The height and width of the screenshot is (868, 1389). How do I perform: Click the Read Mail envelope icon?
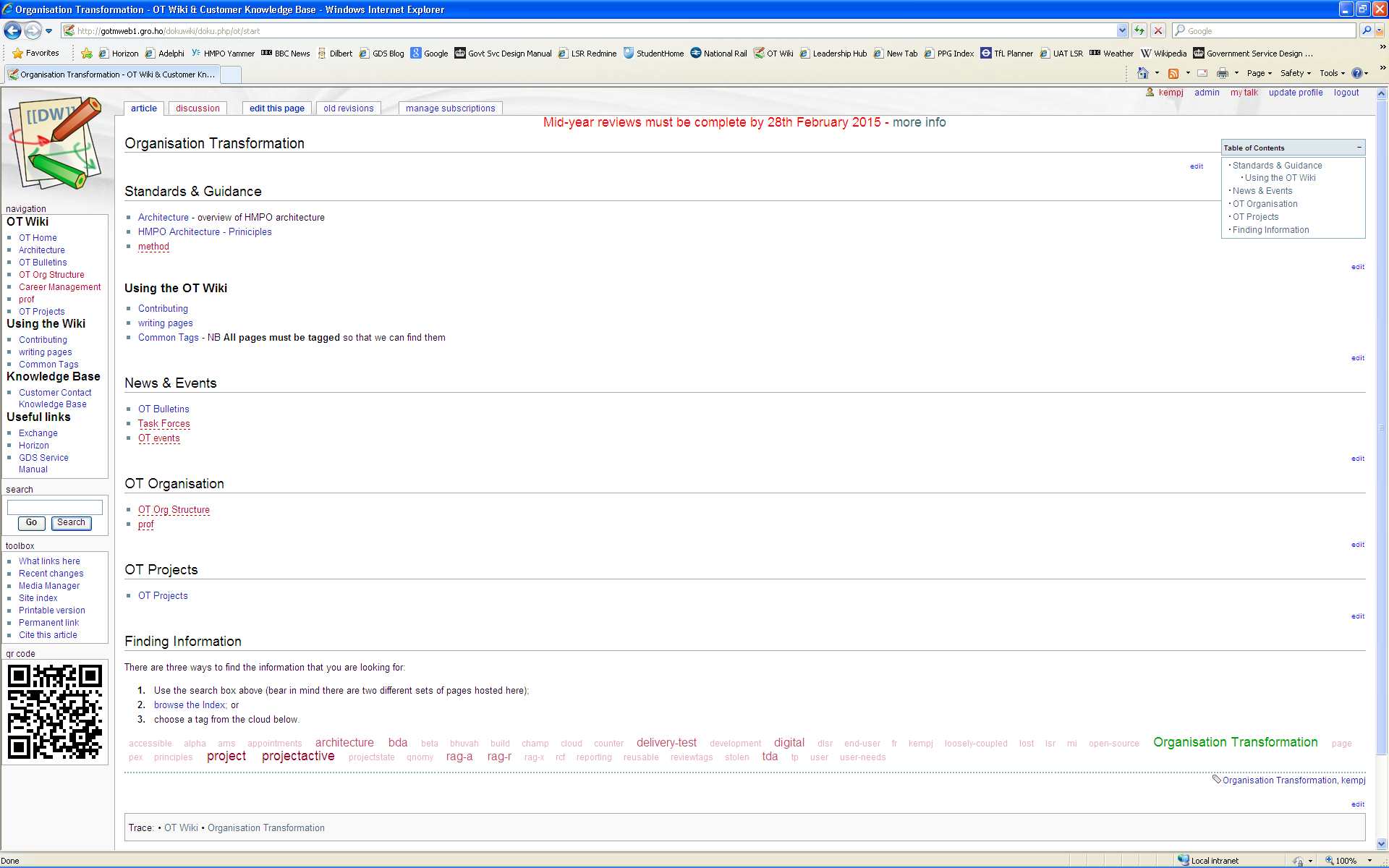coord(1202,73)
